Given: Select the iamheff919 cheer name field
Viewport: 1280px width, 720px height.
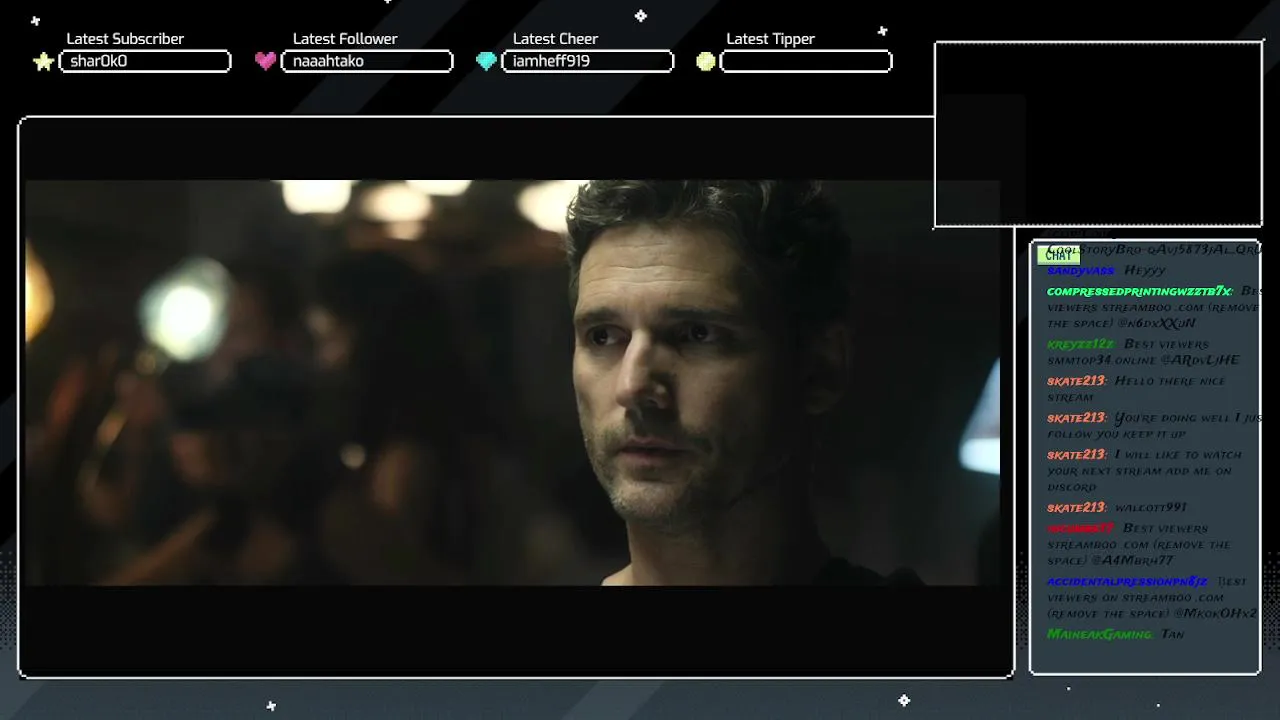Looking at the screenshot, I should tap(587, 61).
